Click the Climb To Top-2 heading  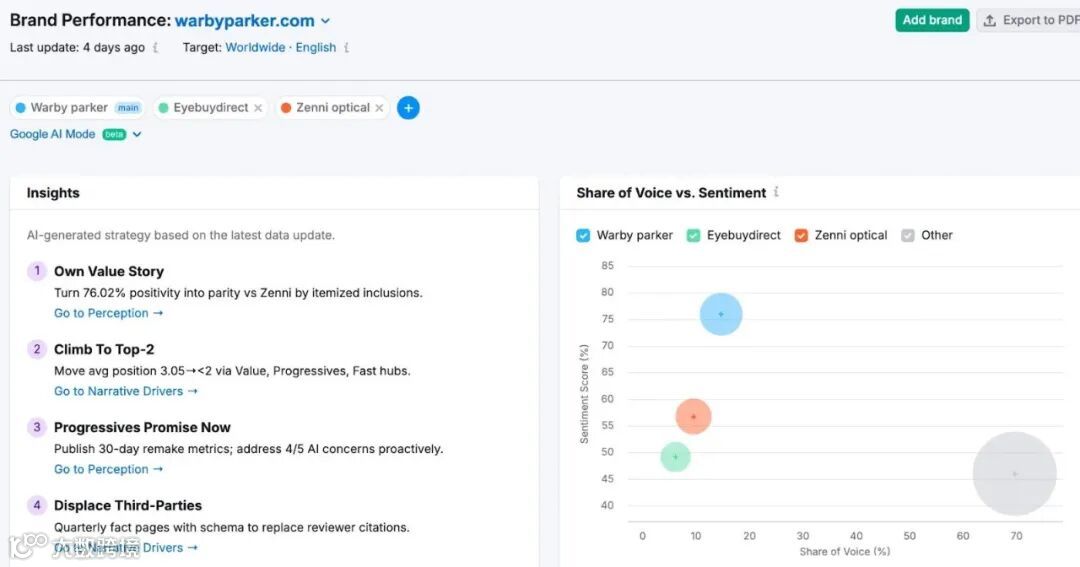click(x=104, y=349)
